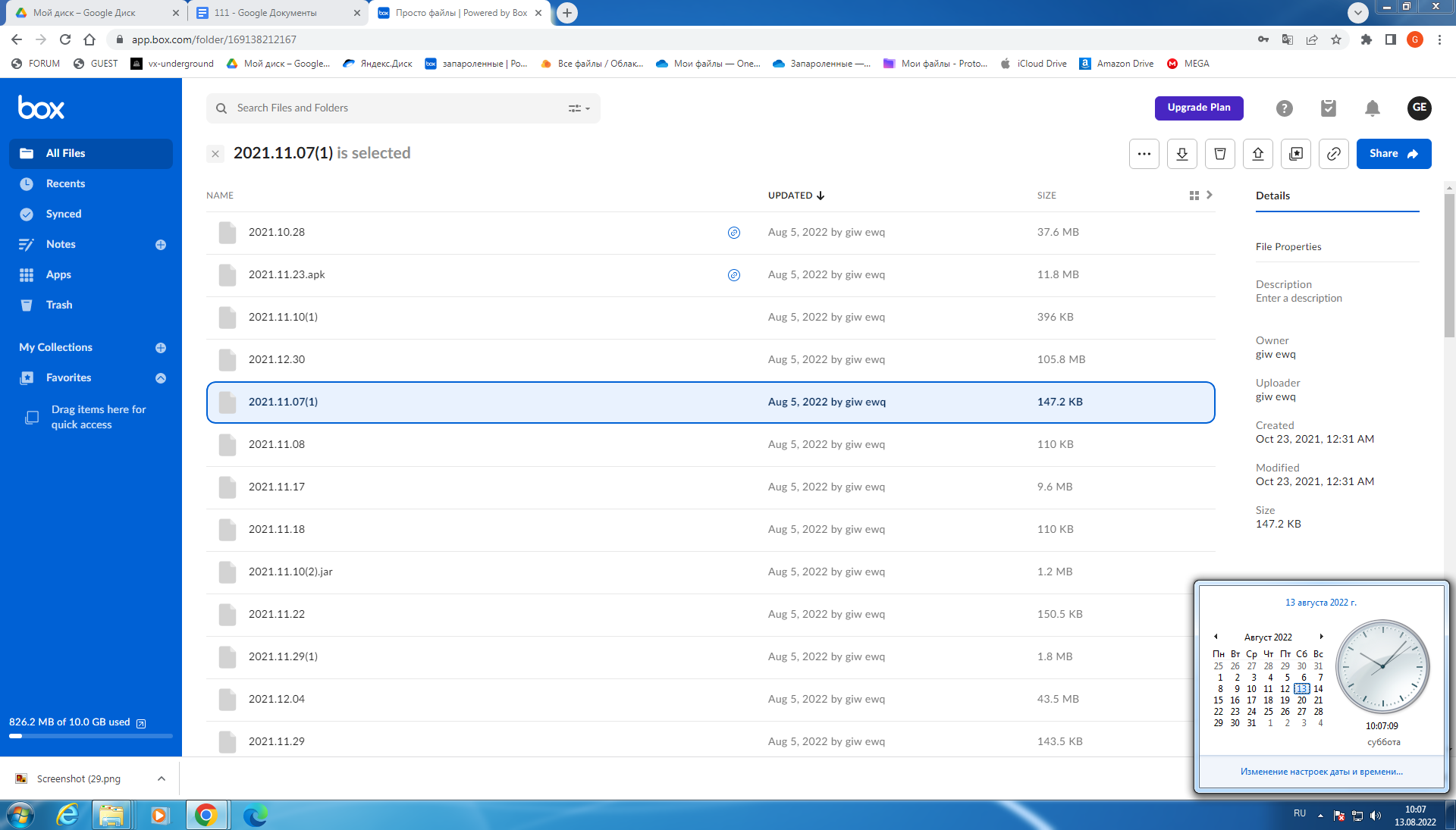Open search filter options dropdown
Viewport: 1456px width, 830px height.
point(579,108)
